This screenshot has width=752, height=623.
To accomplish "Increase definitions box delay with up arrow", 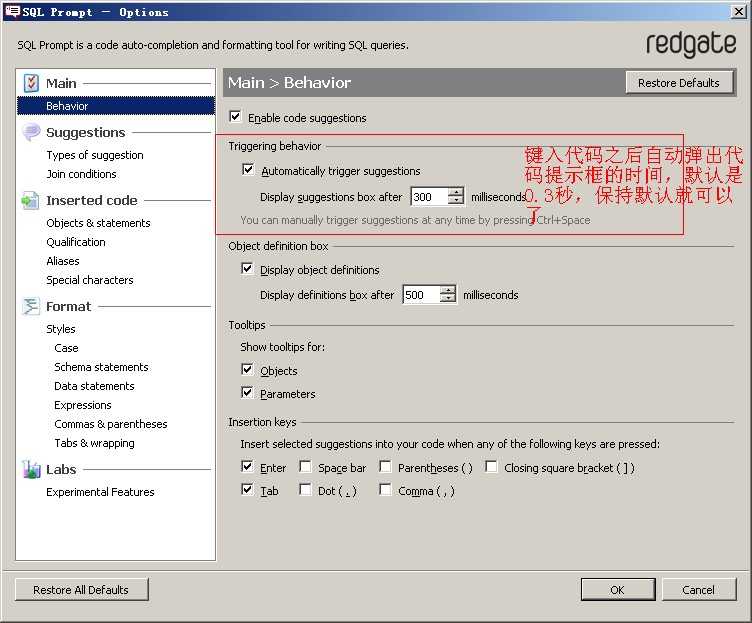I will [447, 290].
